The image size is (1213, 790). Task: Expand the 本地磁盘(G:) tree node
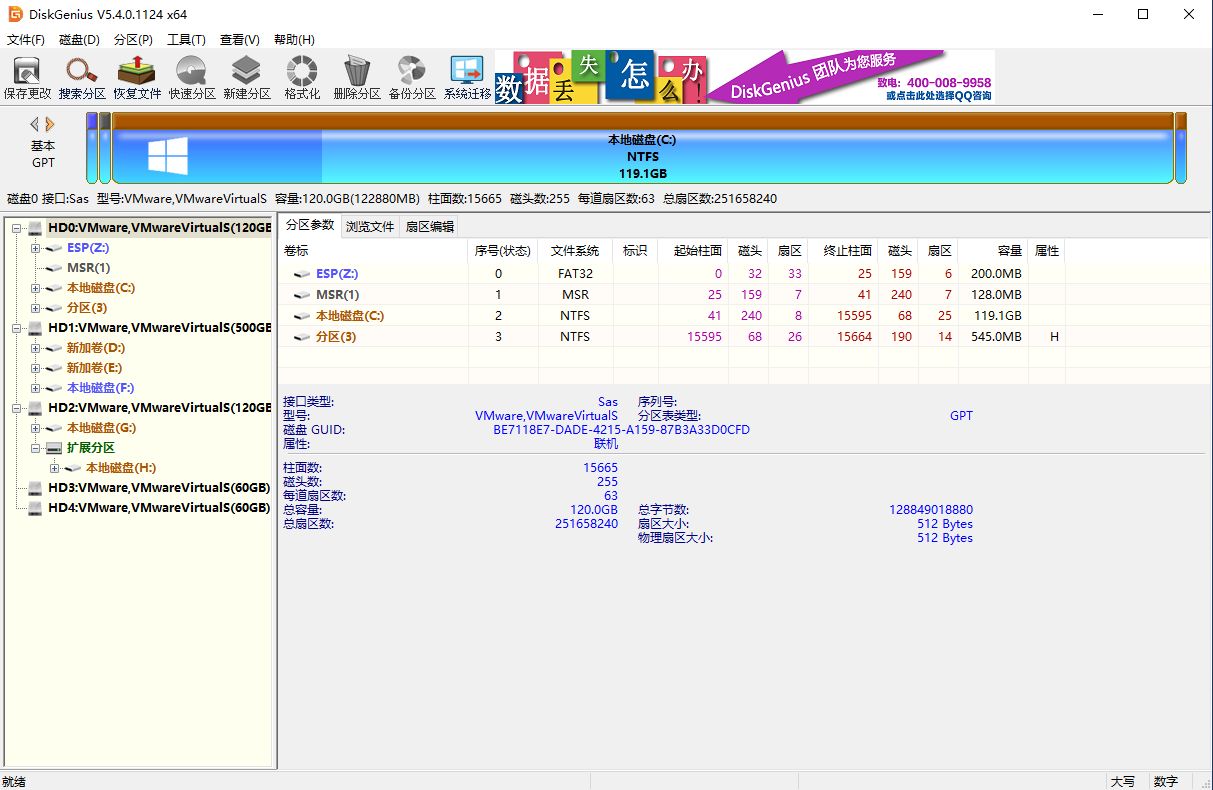(x=36, y=428)
